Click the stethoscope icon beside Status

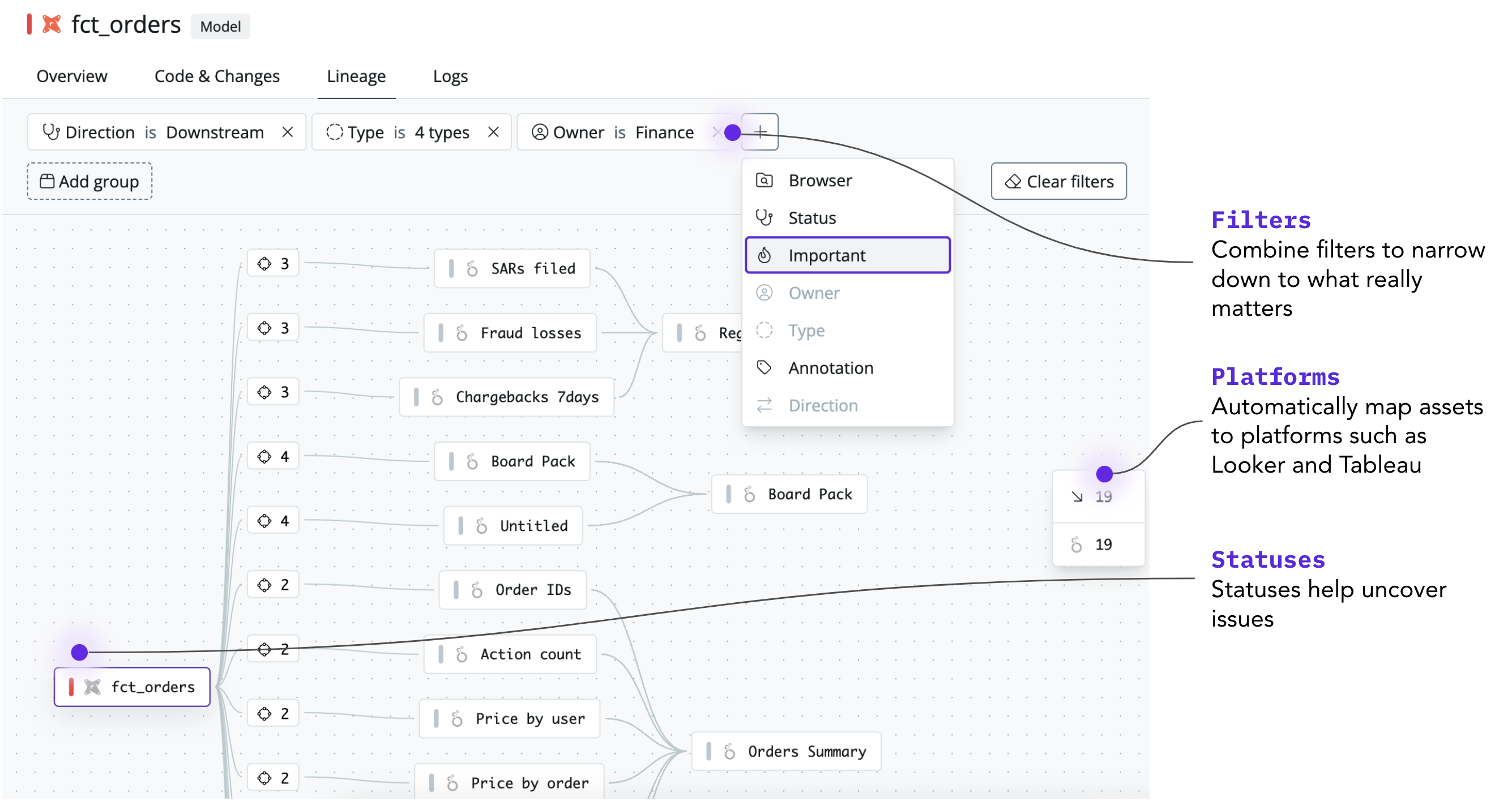click(763, 218)
